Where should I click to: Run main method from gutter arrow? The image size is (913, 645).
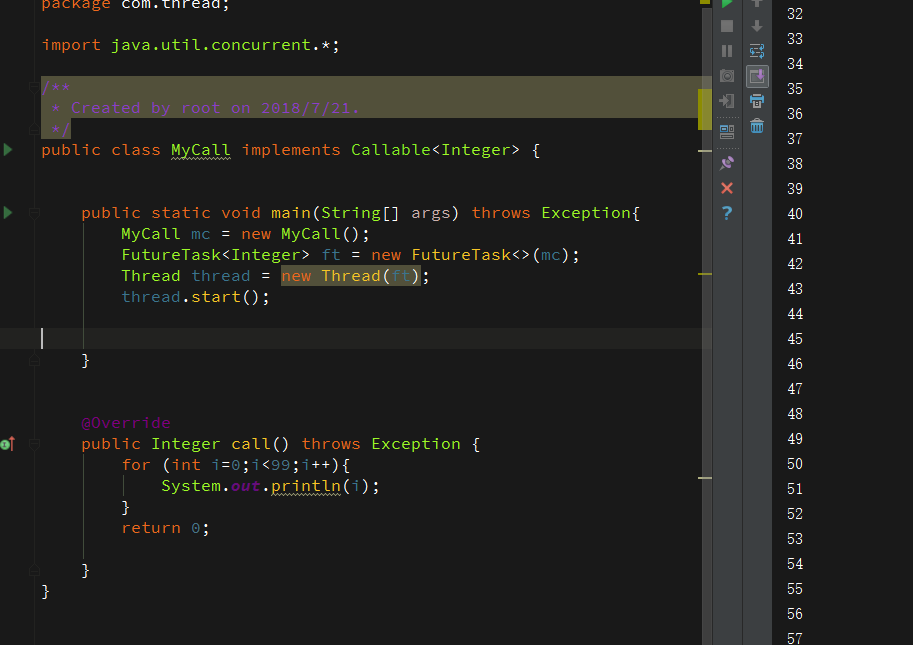pyautogui.click(x=8, y=212)
